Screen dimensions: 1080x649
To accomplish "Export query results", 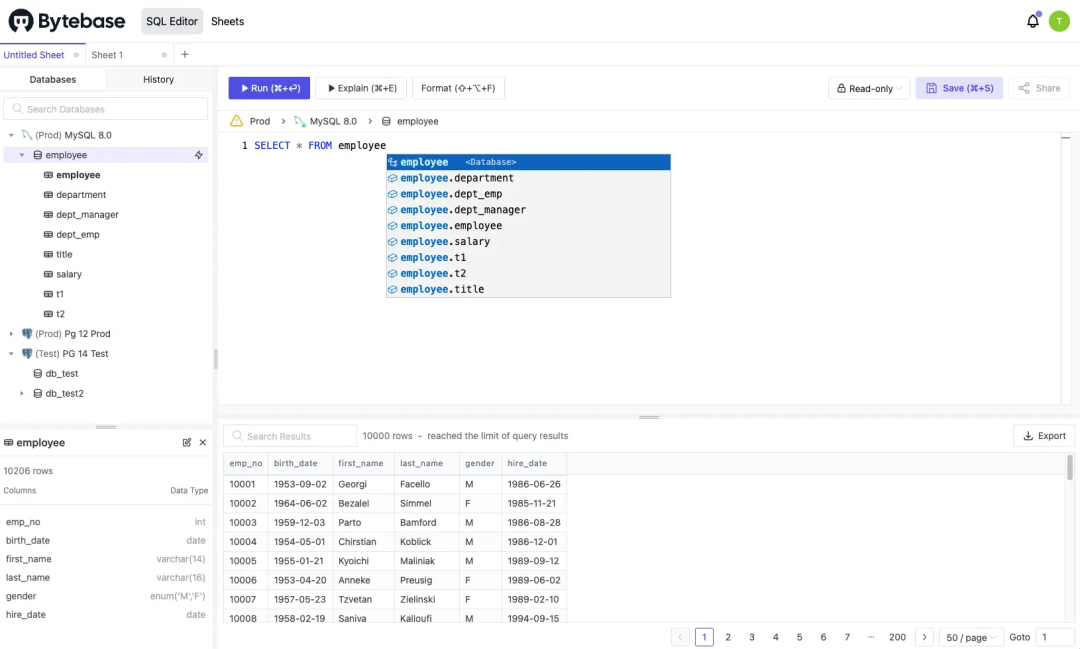I will [x=1043, y=435].
